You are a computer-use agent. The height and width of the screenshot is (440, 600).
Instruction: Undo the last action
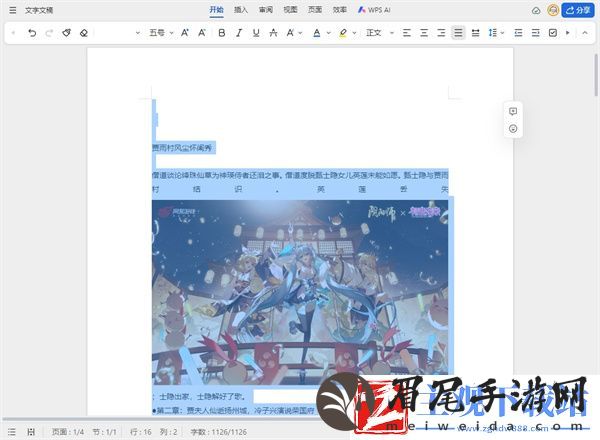32,33
